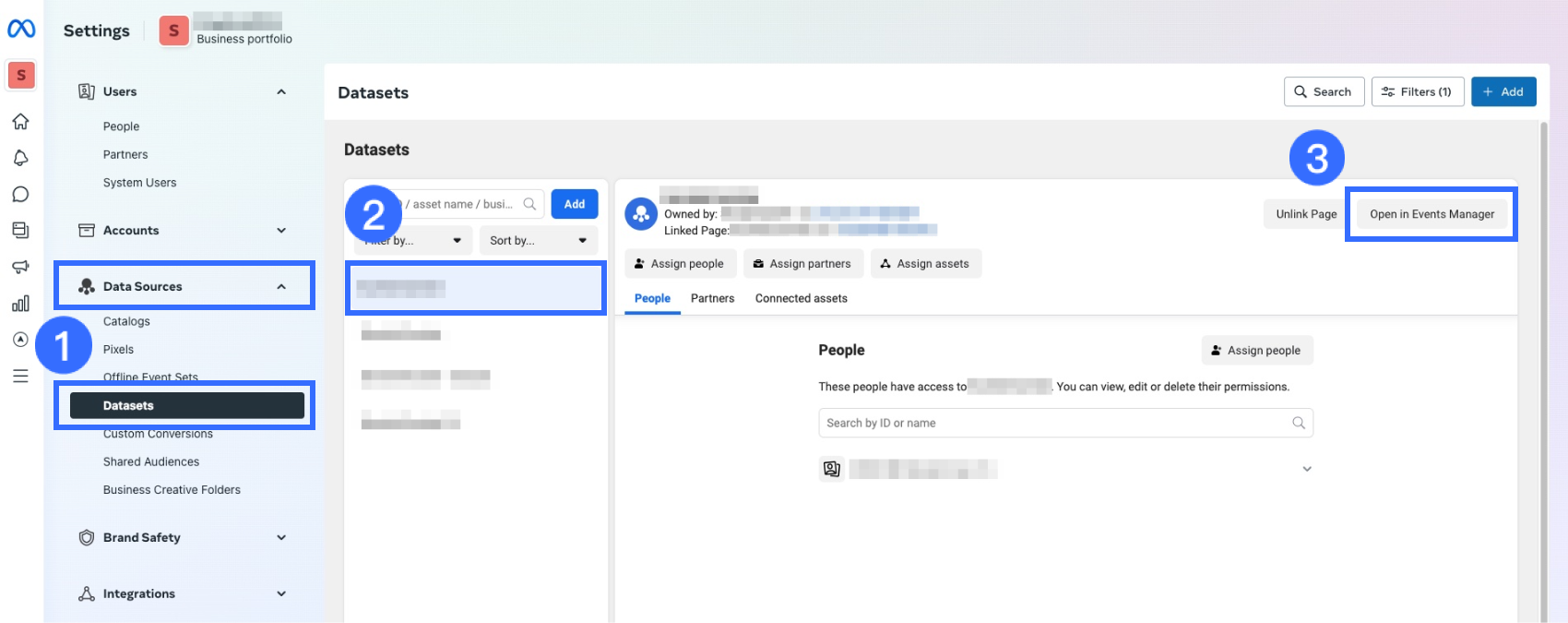Open the Filter by dropdown
Screen dimensions: 1568x623
point(413,240)
